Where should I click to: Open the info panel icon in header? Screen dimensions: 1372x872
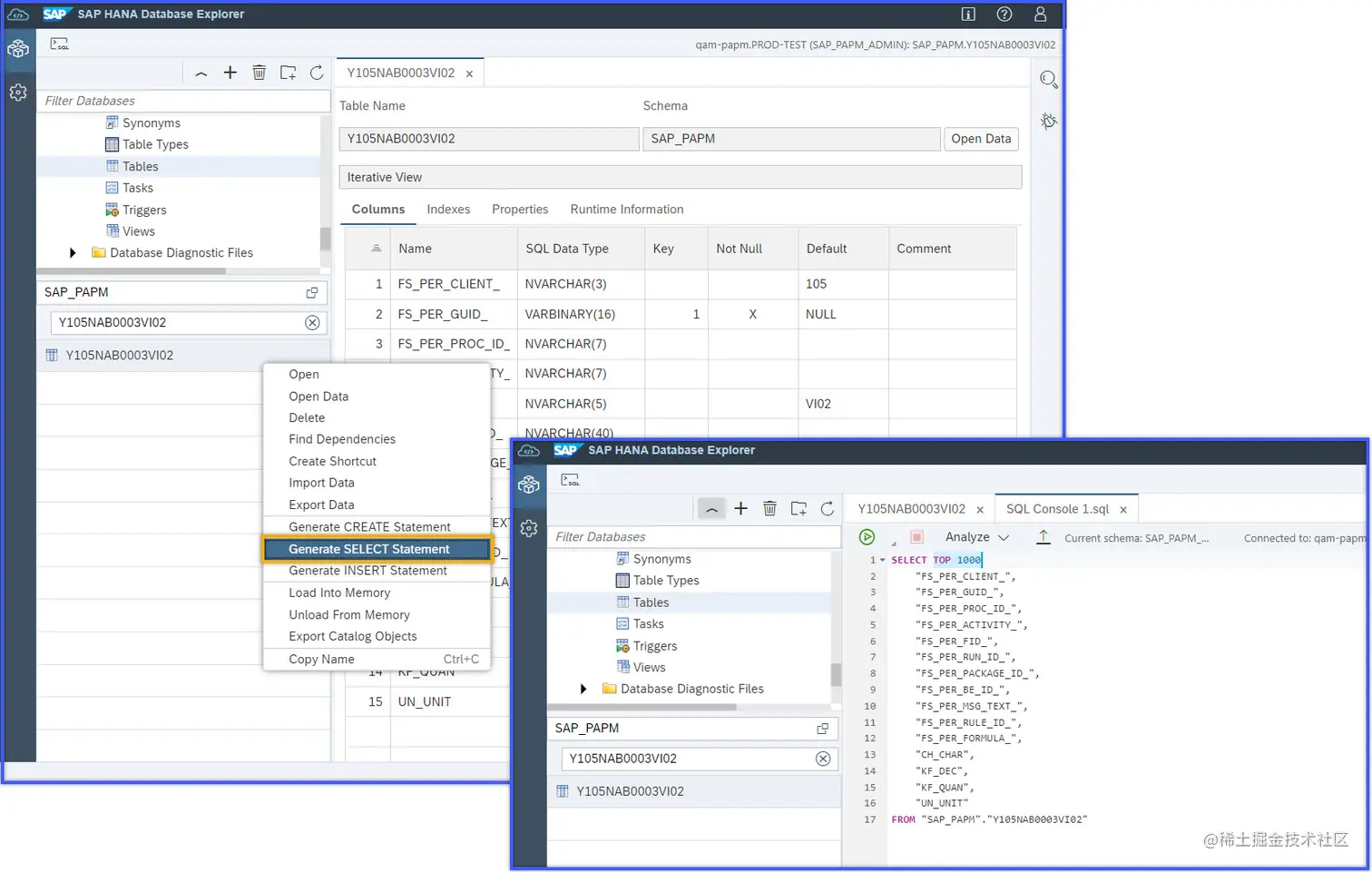968,14
